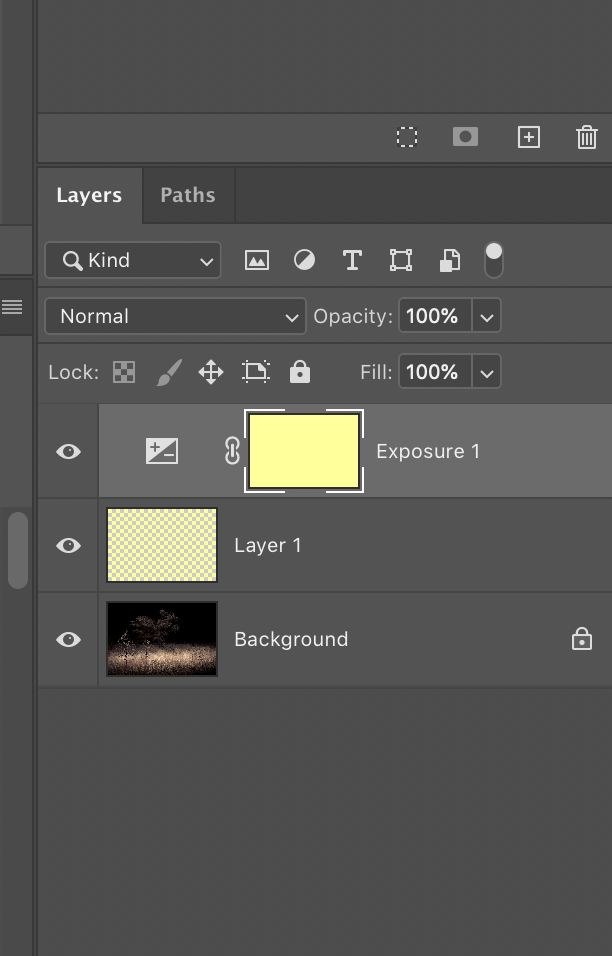This screenshot has width=612, height=956.
Task: Lock all padlock icon
Action: pos(299,371)
